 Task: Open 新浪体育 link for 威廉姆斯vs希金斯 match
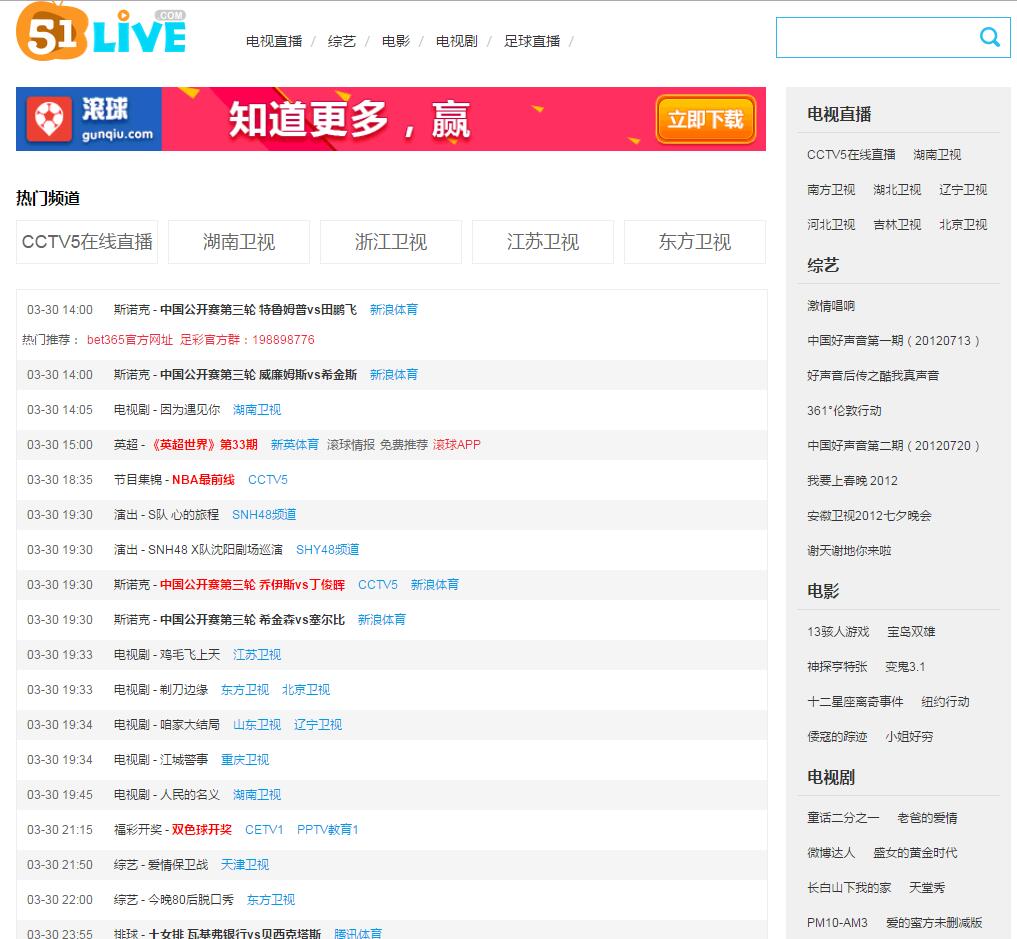coord(394,375)
